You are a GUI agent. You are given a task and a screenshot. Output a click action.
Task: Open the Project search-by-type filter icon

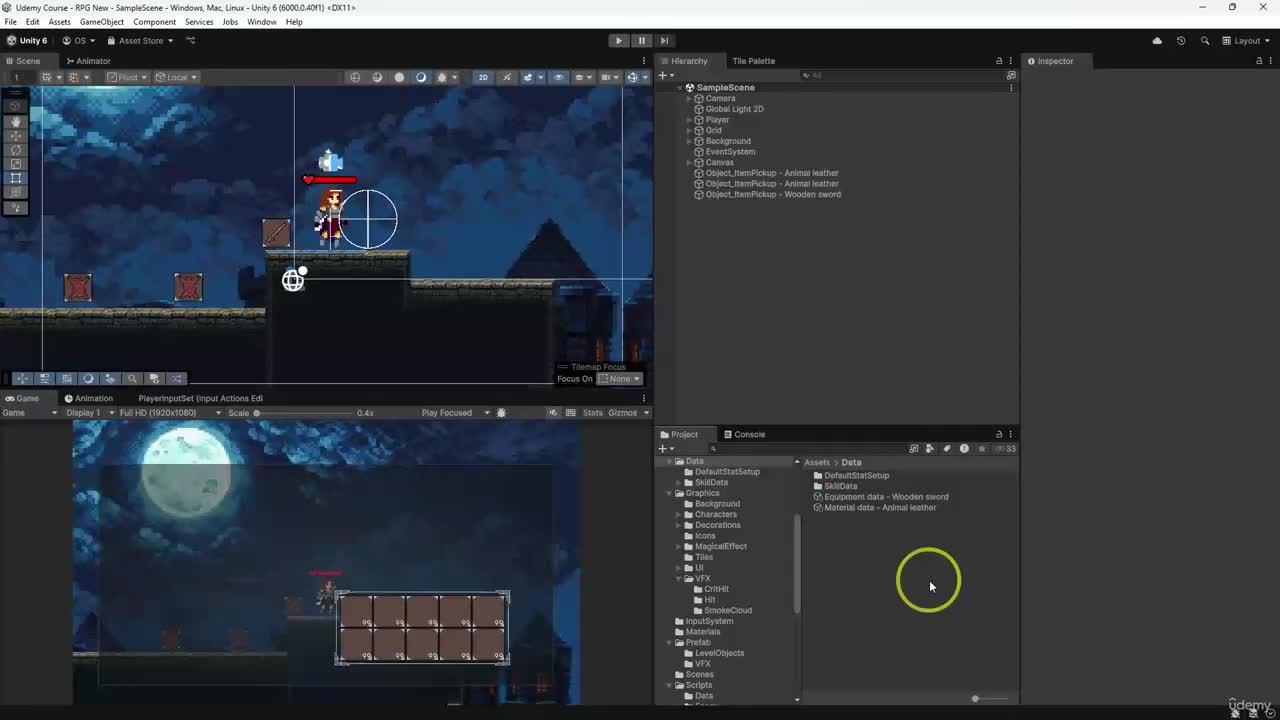pos(930,449)
